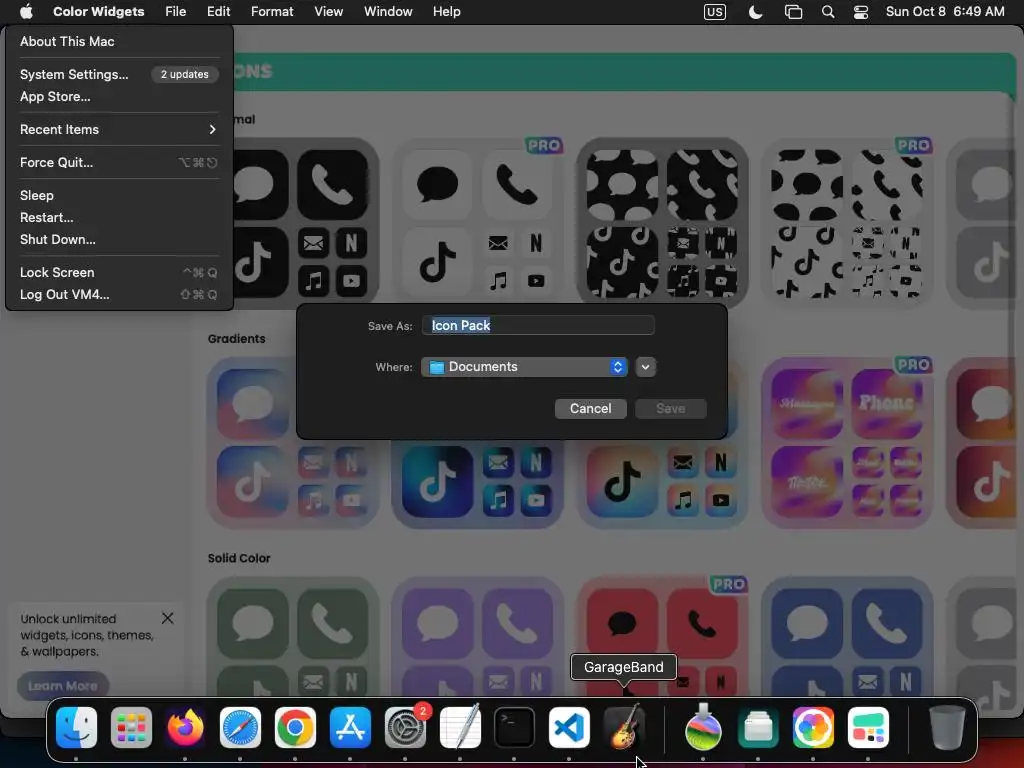Select the black cow-print icon pack

pos(662,222)
